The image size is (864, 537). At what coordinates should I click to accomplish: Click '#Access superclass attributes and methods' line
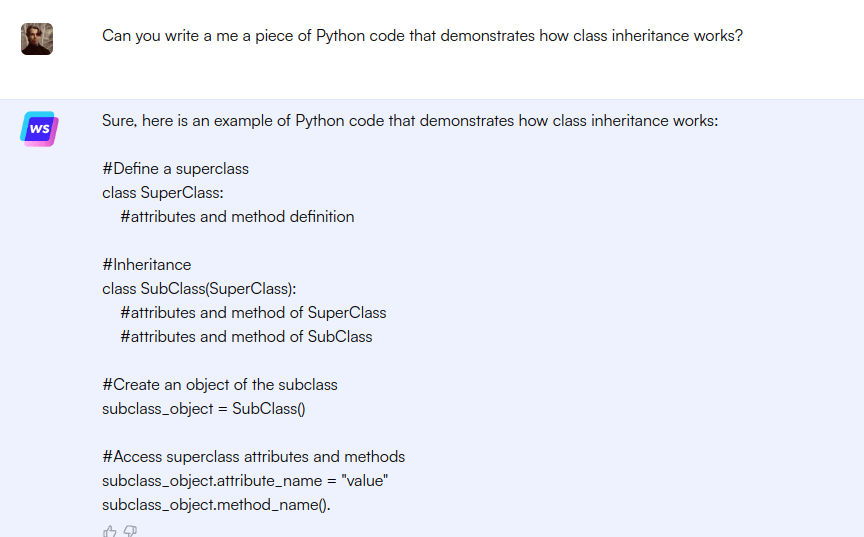[x=253, y=457]
